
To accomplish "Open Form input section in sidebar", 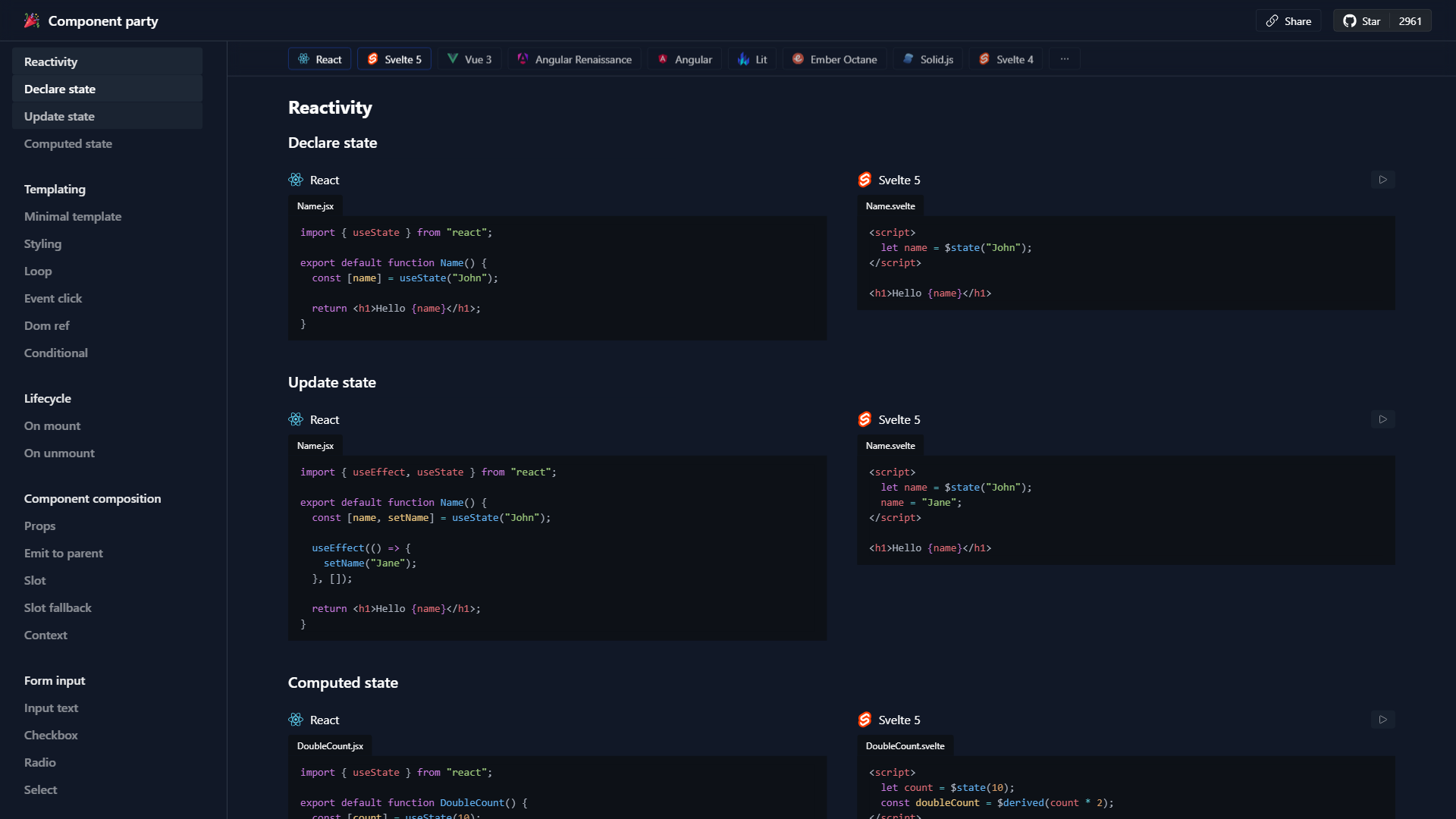I will point(107,680).
